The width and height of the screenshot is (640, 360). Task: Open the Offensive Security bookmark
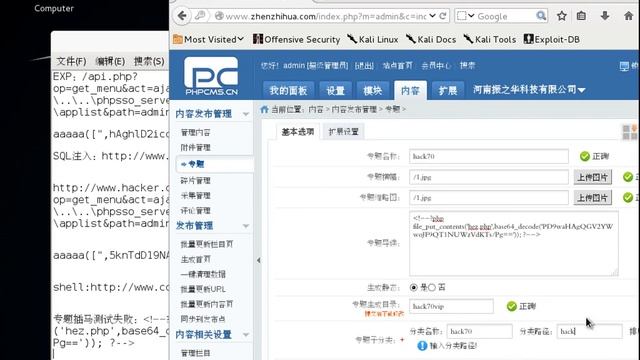[x=296, y=39]
